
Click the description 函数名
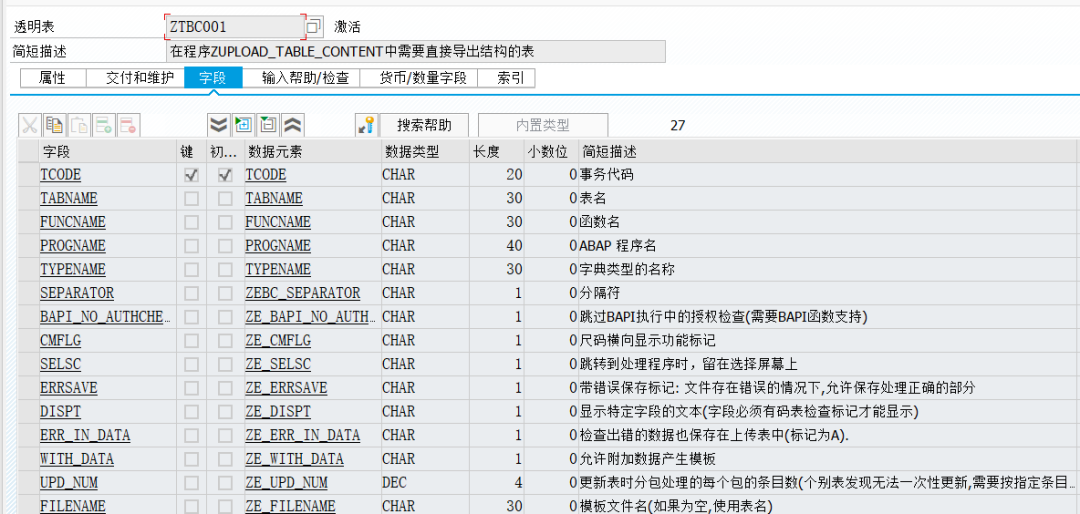pyautogui.click(x=601, y=222)
